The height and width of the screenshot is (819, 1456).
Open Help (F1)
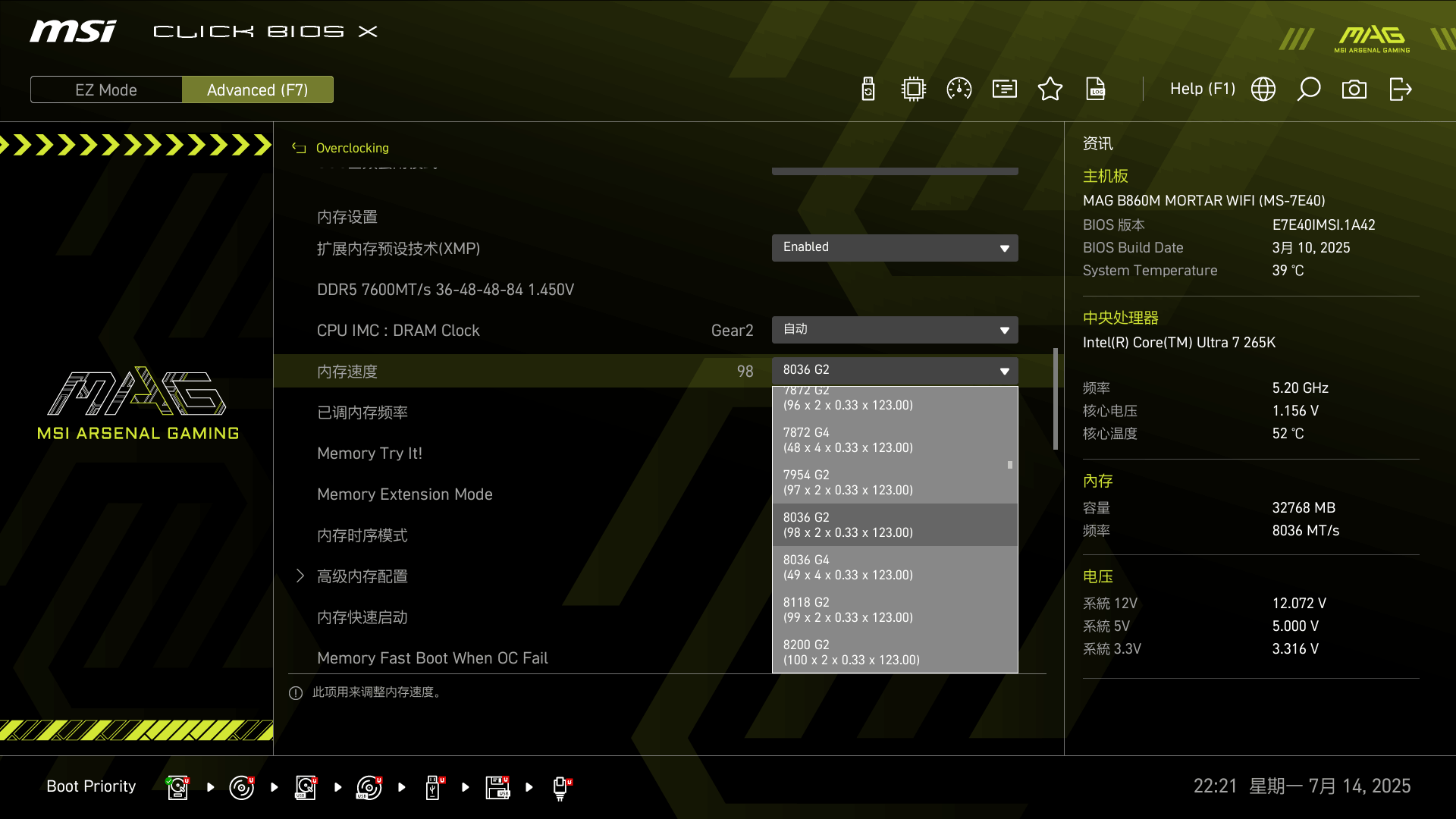(x=1202, y=89)
